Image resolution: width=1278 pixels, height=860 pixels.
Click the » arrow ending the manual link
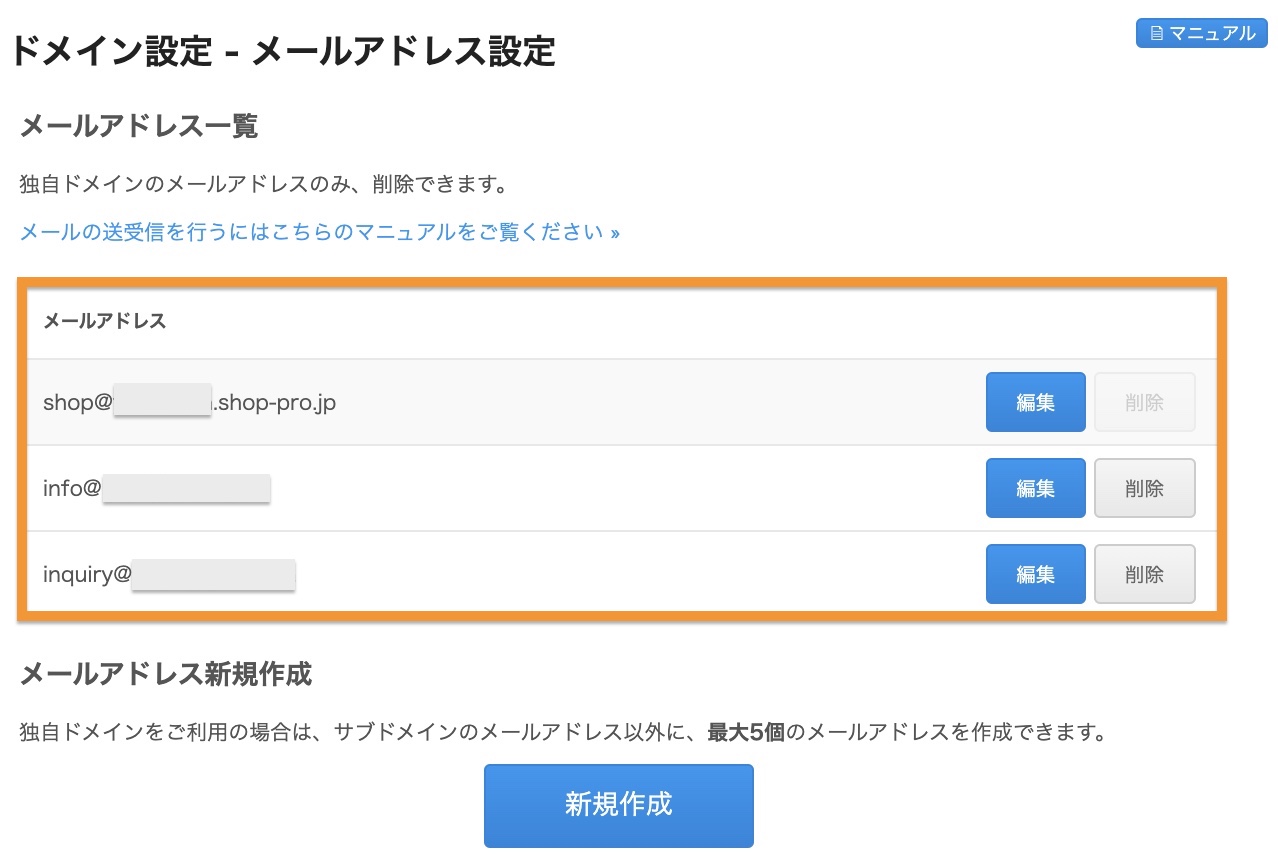pyautogui.click(x=615, y=233)
